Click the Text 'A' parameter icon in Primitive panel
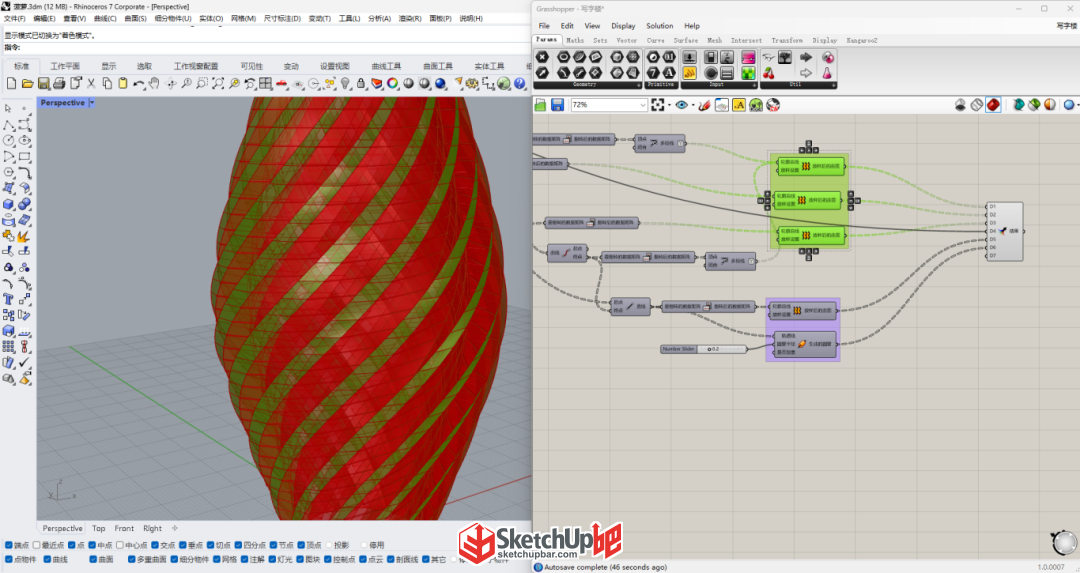 669,73
